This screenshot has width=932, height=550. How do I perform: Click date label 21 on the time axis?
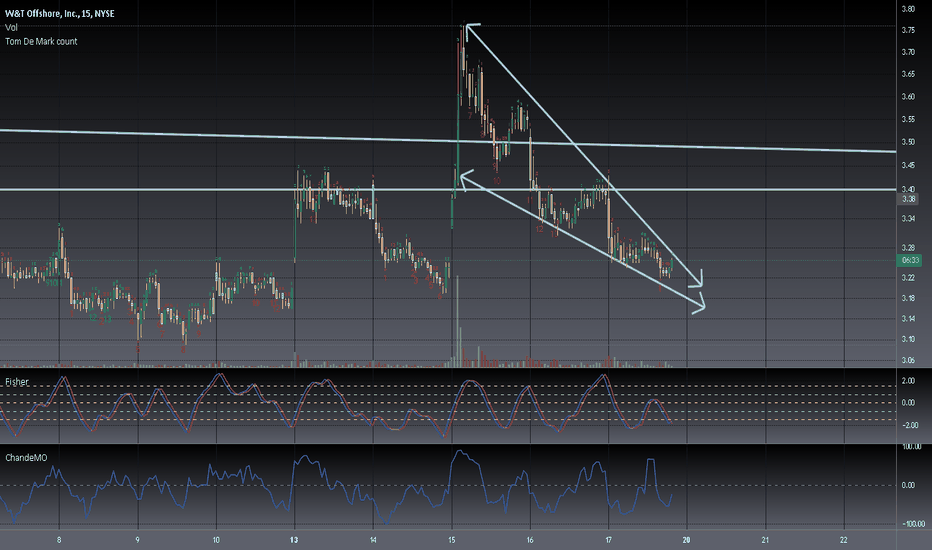[x=765, y=540]
